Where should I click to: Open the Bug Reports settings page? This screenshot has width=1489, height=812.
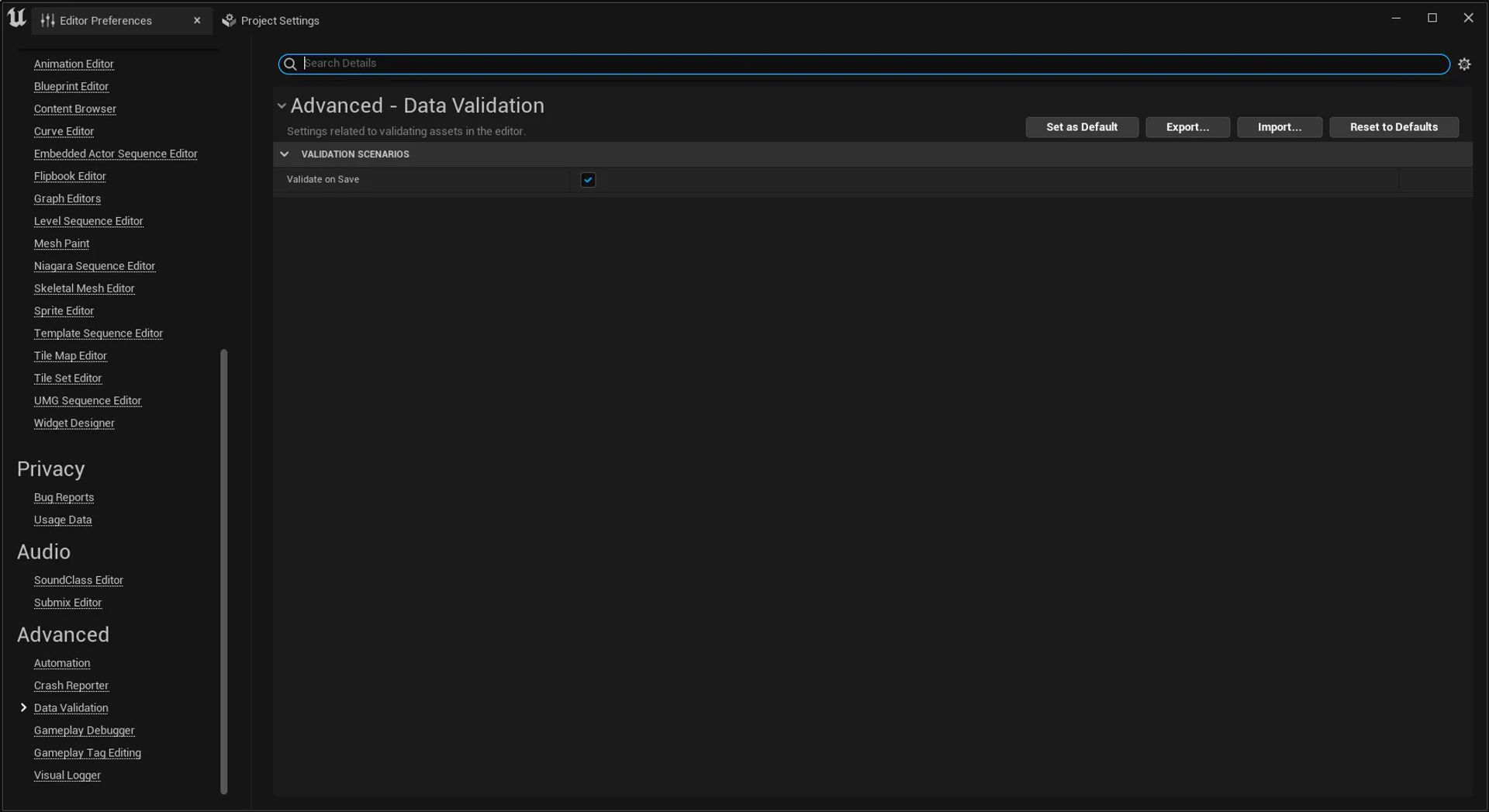click(64, 497)
